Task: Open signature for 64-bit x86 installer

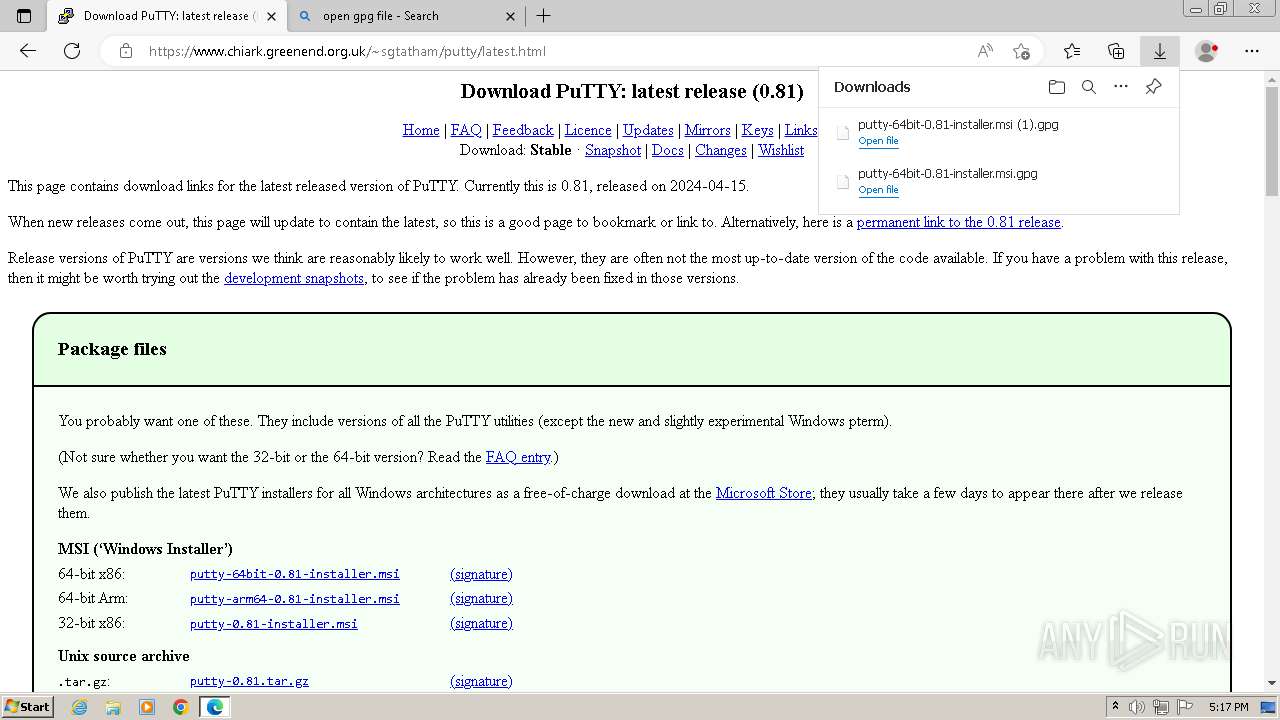Action: [x=481, y=574]
